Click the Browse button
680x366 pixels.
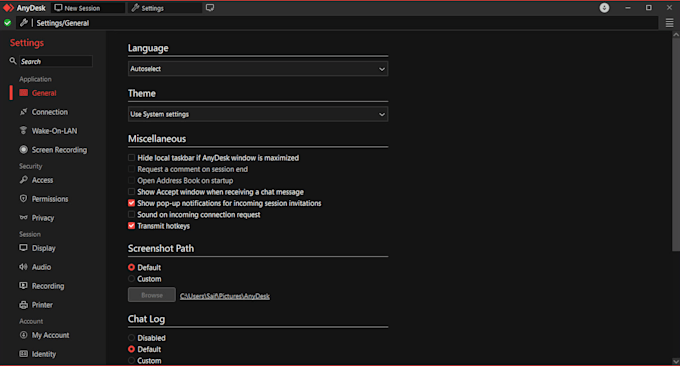pyautogui.click(x=152, y=295)
